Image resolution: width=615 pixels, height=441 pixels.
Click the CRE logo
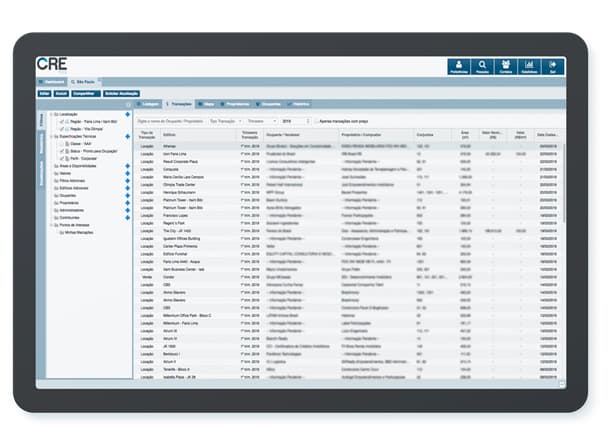(52, 65)
